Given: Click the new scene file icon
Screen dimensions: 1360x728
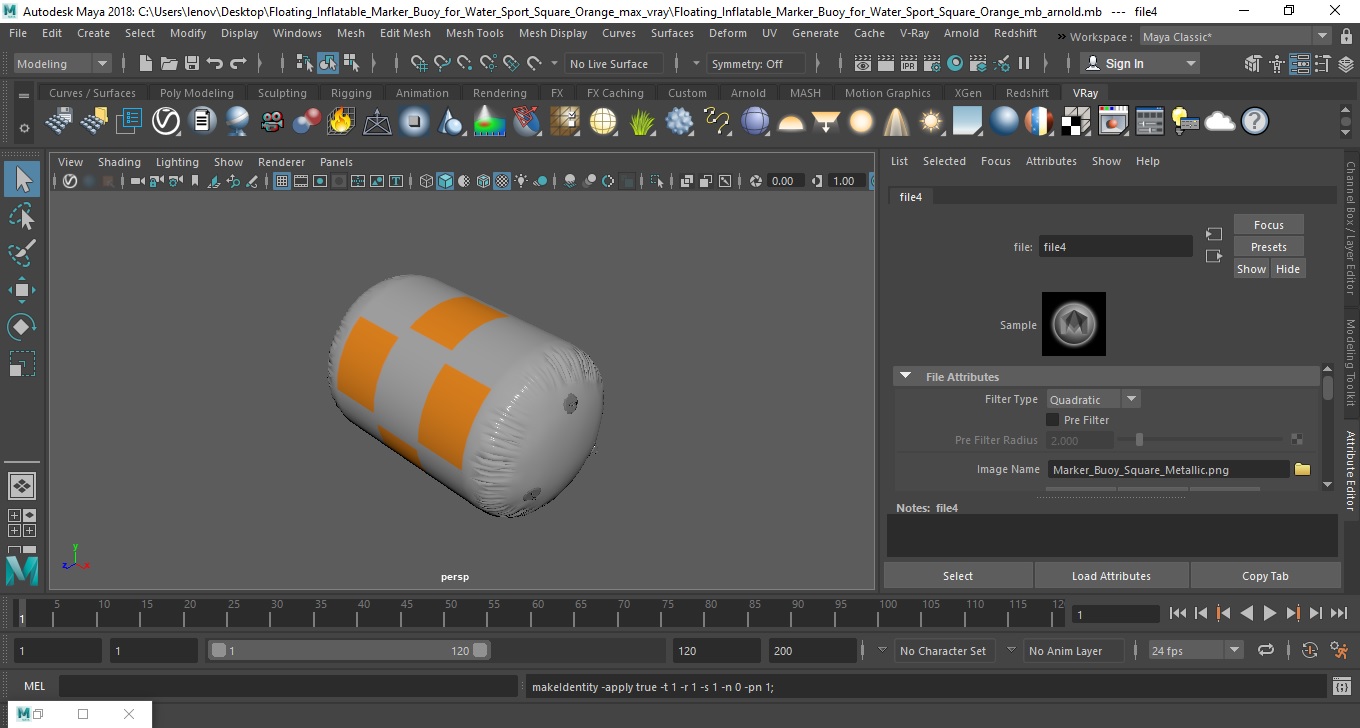Looking at the screenshot, I should tap(146, 63).
